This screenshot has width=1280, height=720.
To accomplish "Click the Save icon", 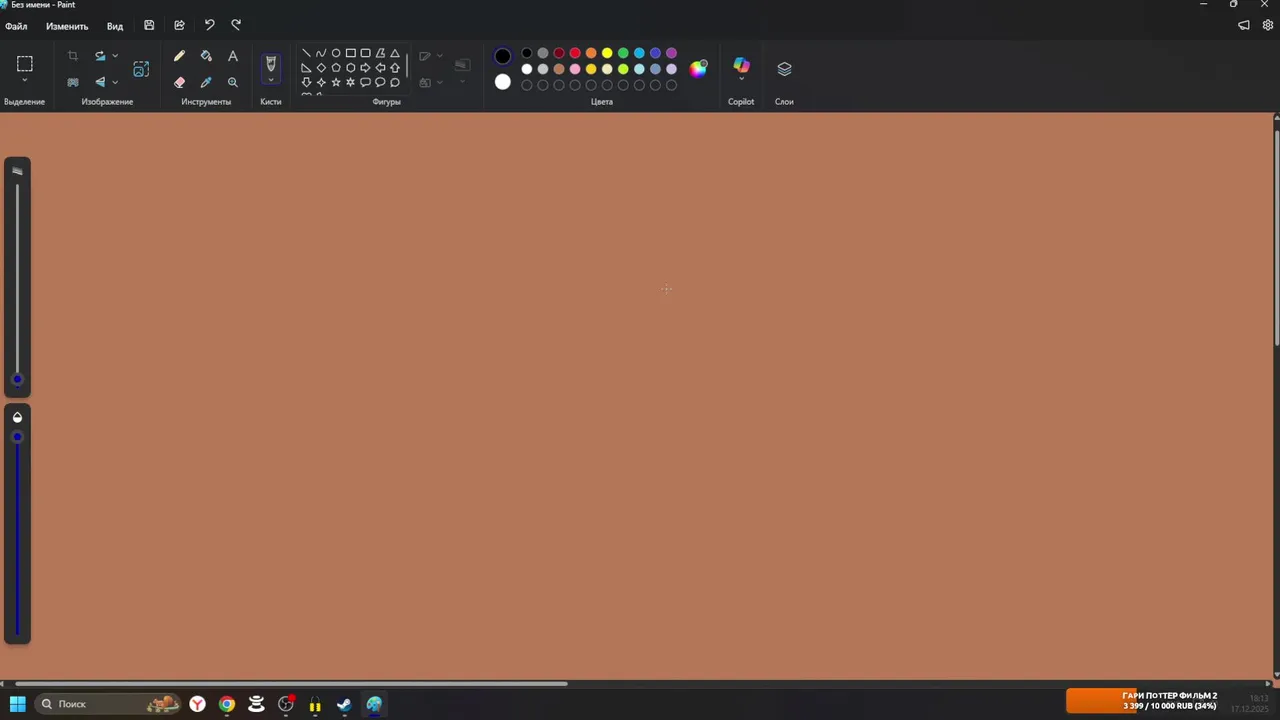I will (149, 25).
